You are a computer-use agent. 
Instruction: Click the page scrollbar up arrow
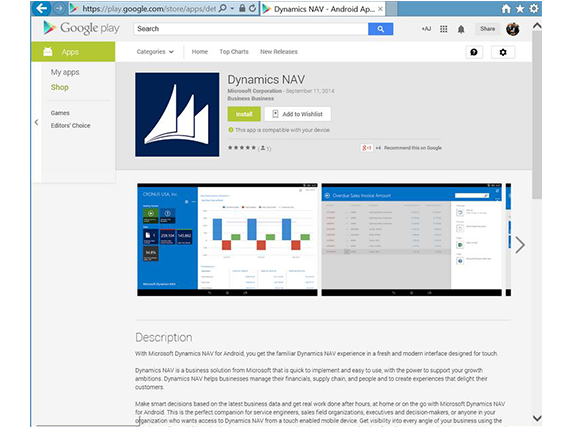(x=537, y=26)
